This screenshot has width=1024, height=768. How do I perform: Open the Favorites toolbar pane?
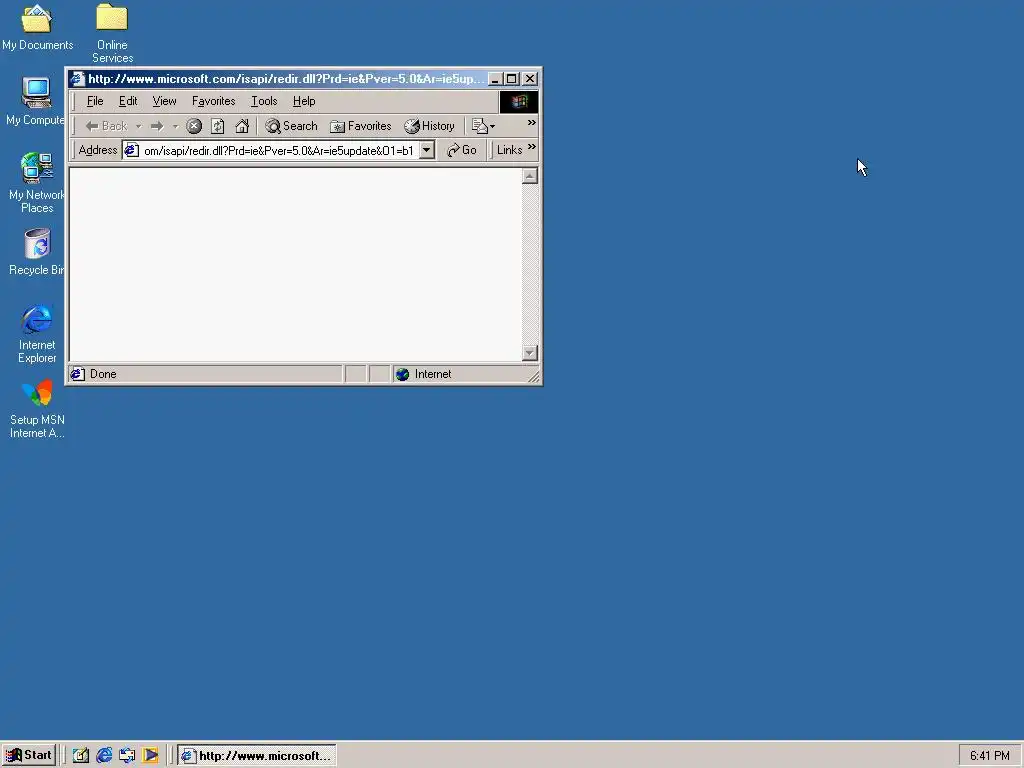point(360,126)
